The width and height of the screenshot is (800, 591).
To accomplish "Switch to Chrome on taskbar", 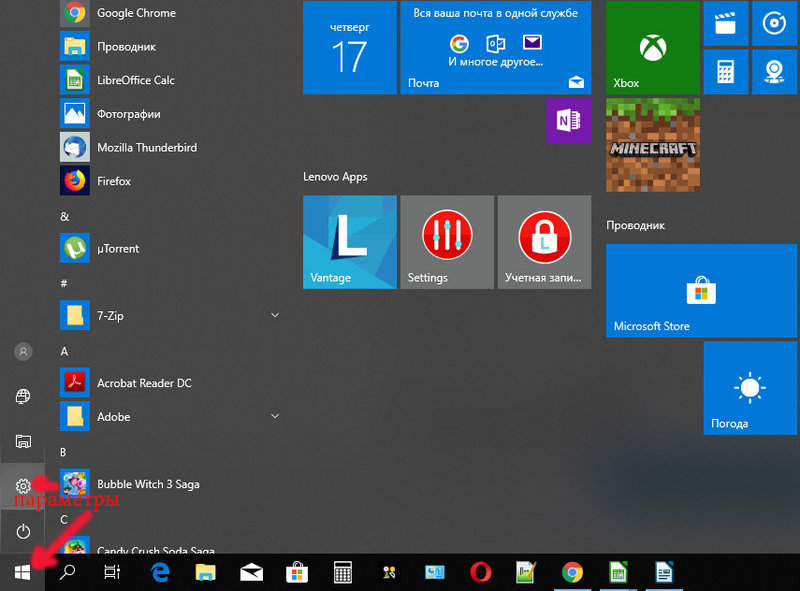I will (572, 573).
